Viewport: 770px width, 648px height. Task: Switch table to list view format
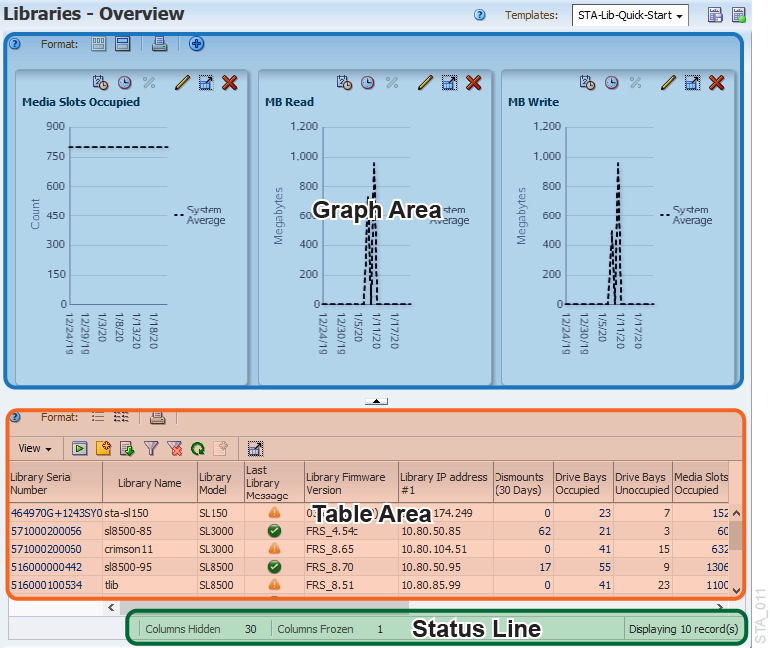(98, 417)
